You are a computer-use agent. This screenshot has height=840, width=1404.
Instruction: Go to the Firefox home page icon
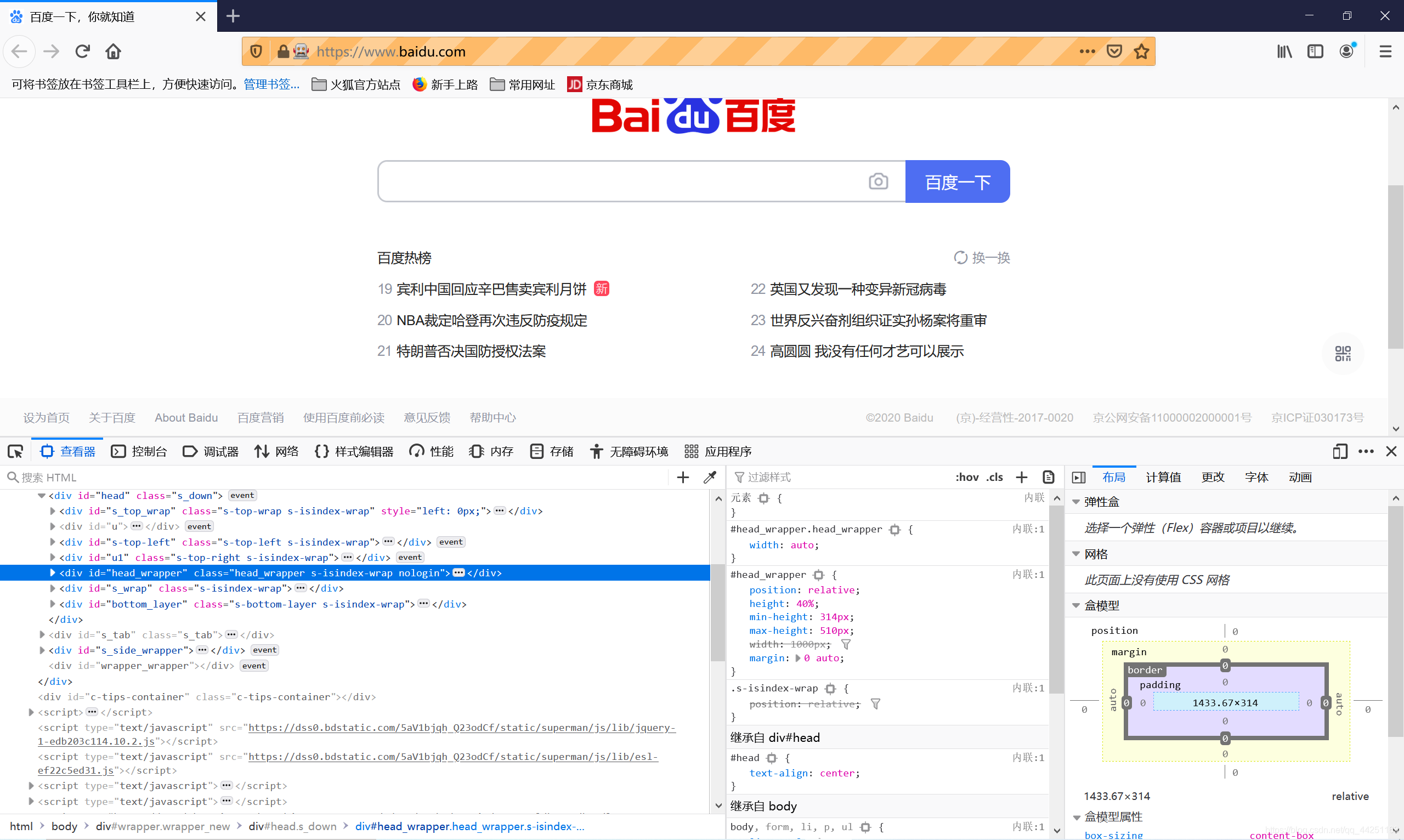pyautogui.click(x=113, y=52)
